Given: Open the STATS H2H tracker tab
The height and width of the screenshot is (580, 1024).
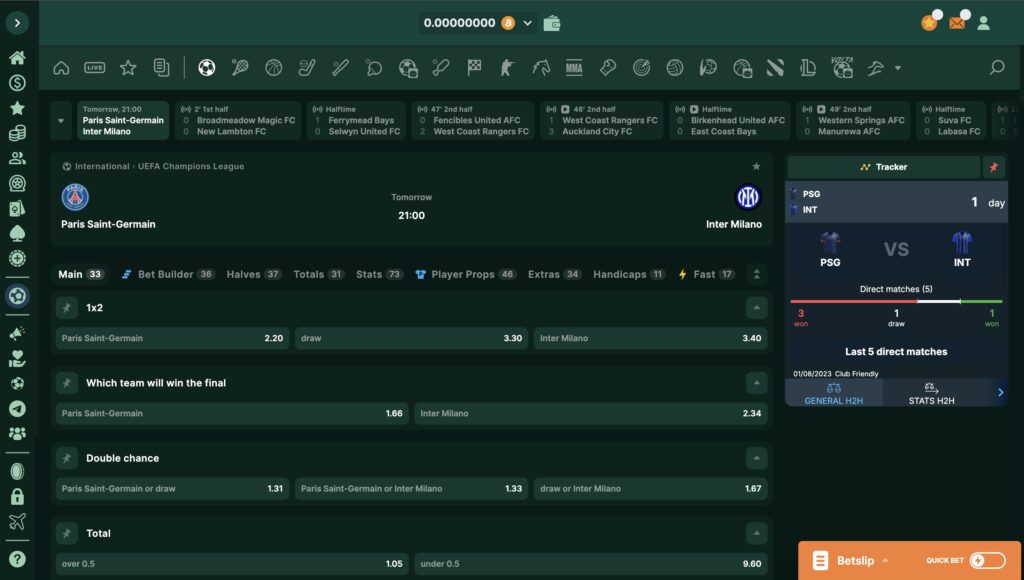Looking at the screenshot, I should click(931, 394).
